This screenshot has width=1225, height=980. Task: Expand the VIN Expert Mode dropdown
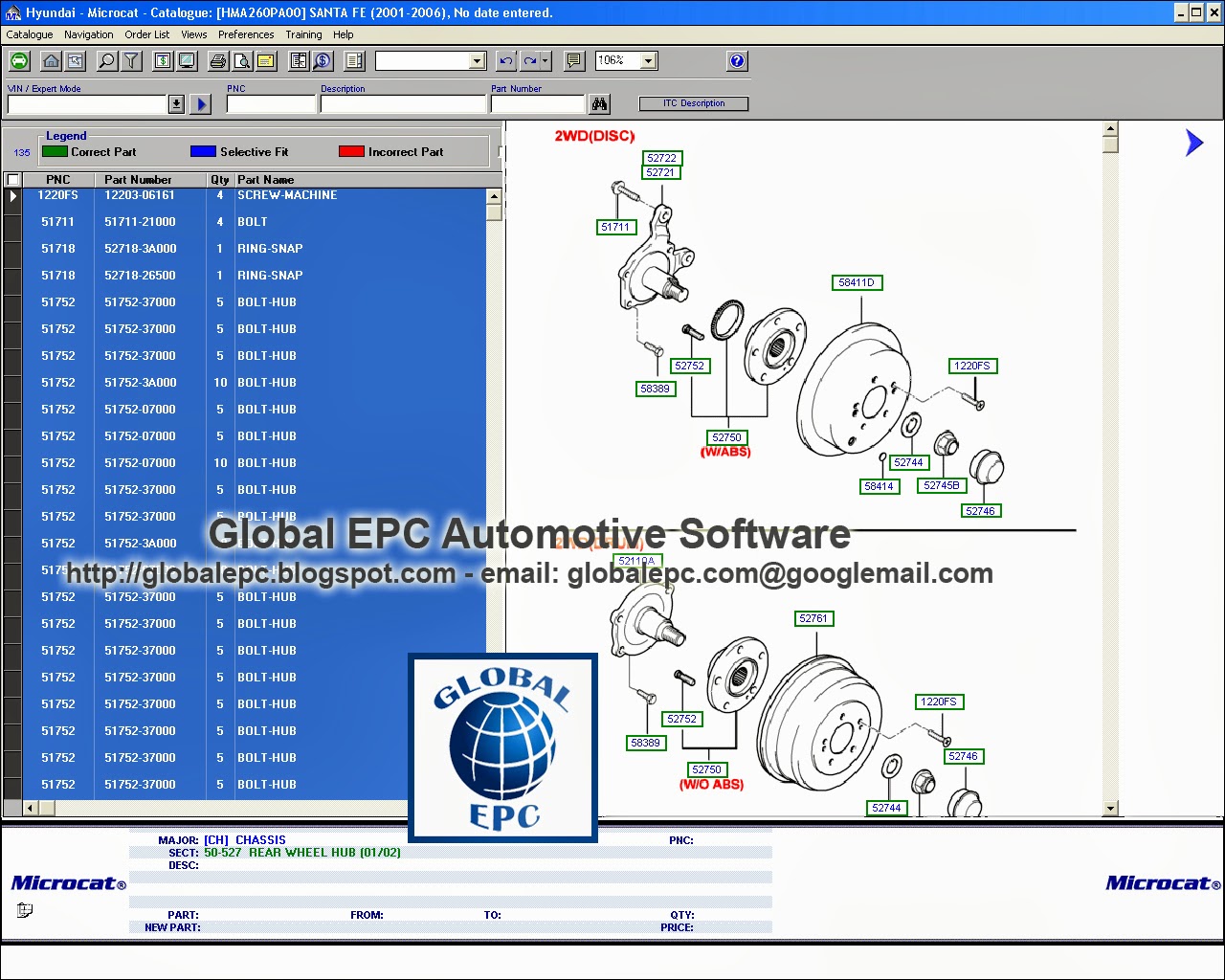(176, 103)
